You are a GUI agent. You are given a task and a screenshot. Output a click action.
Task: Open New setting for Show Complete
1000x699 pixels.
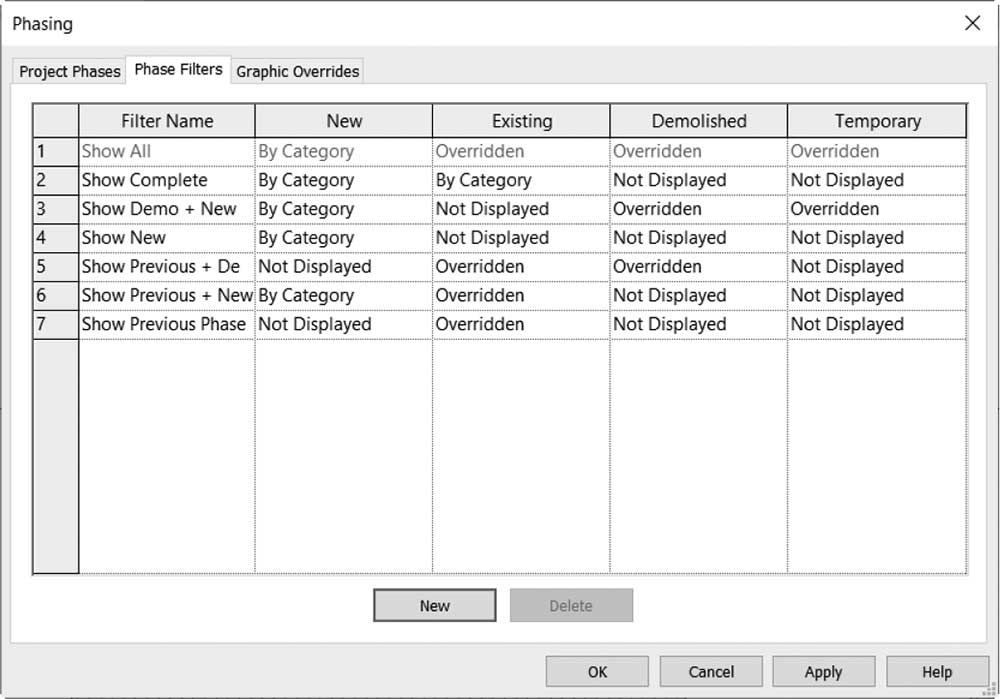coord(344,180)
